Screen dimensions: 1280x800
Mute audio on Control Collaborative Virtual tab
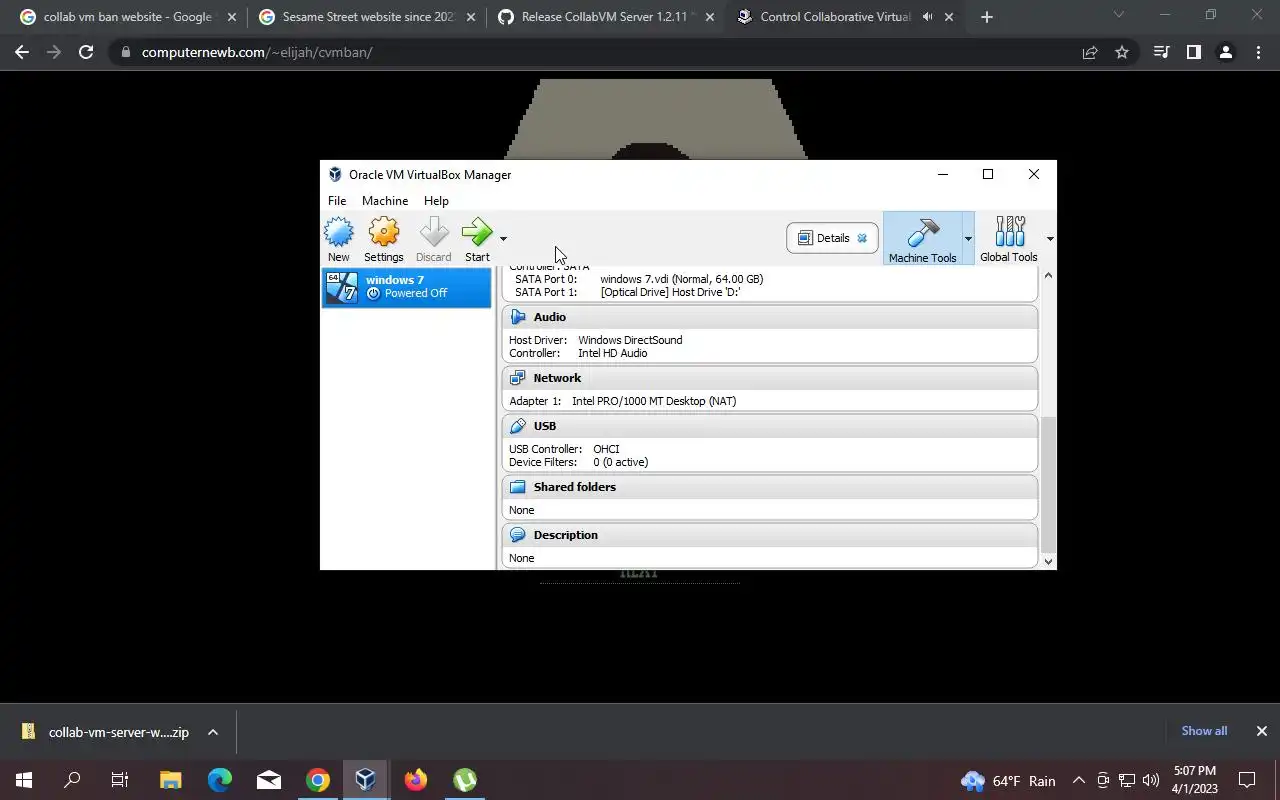pos(927,17)
